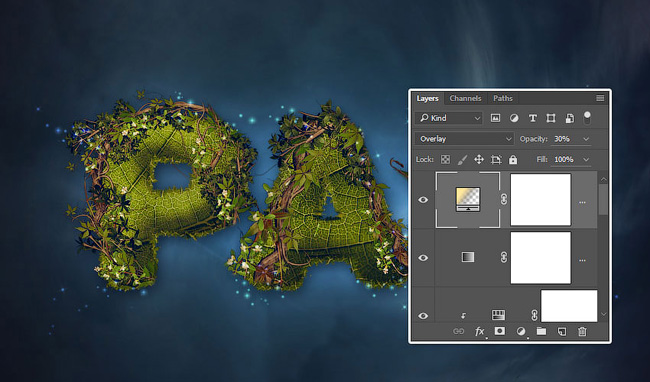Select bottom adjustment layer icon
Screen dimensions: 650x382
[x=498, y=315]
